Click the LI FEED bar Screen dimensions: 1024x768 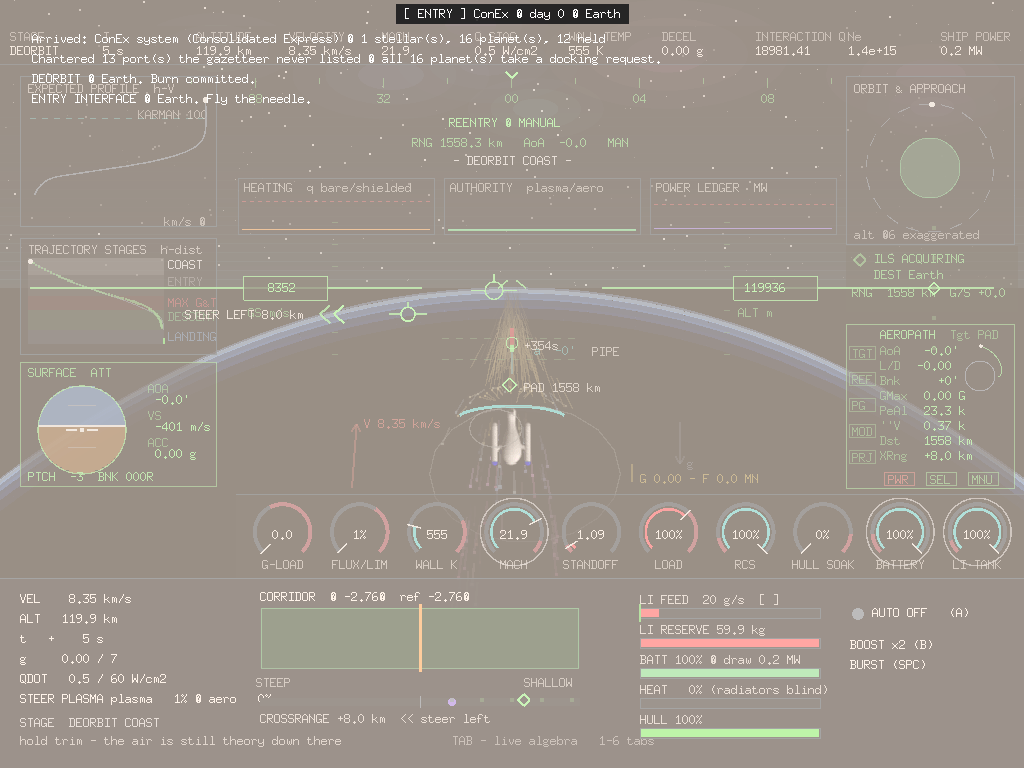click(729, 613)
